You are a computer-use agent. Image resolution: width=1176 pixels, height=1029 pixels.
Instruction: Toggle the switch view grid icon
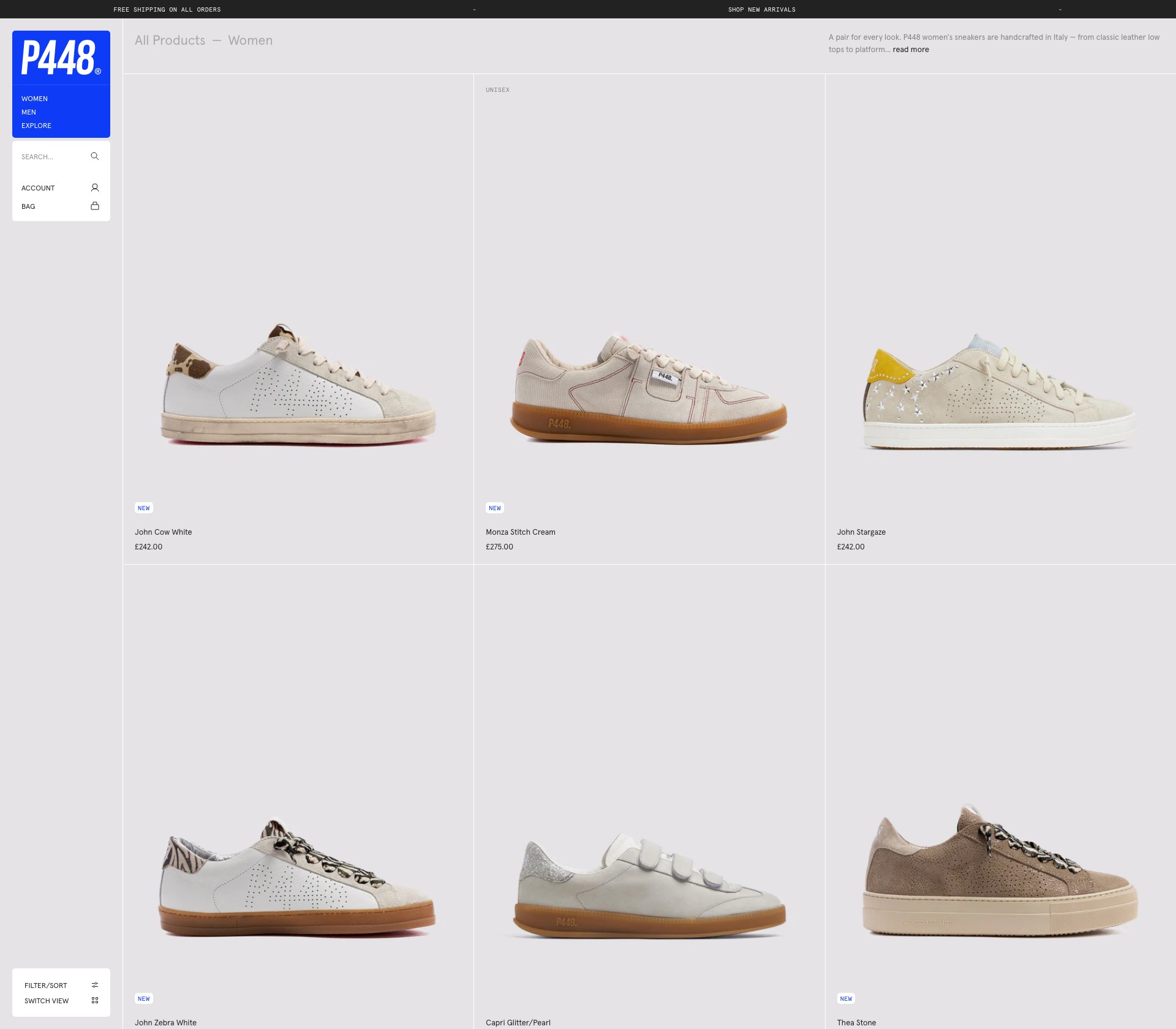tap(95, 1000)
